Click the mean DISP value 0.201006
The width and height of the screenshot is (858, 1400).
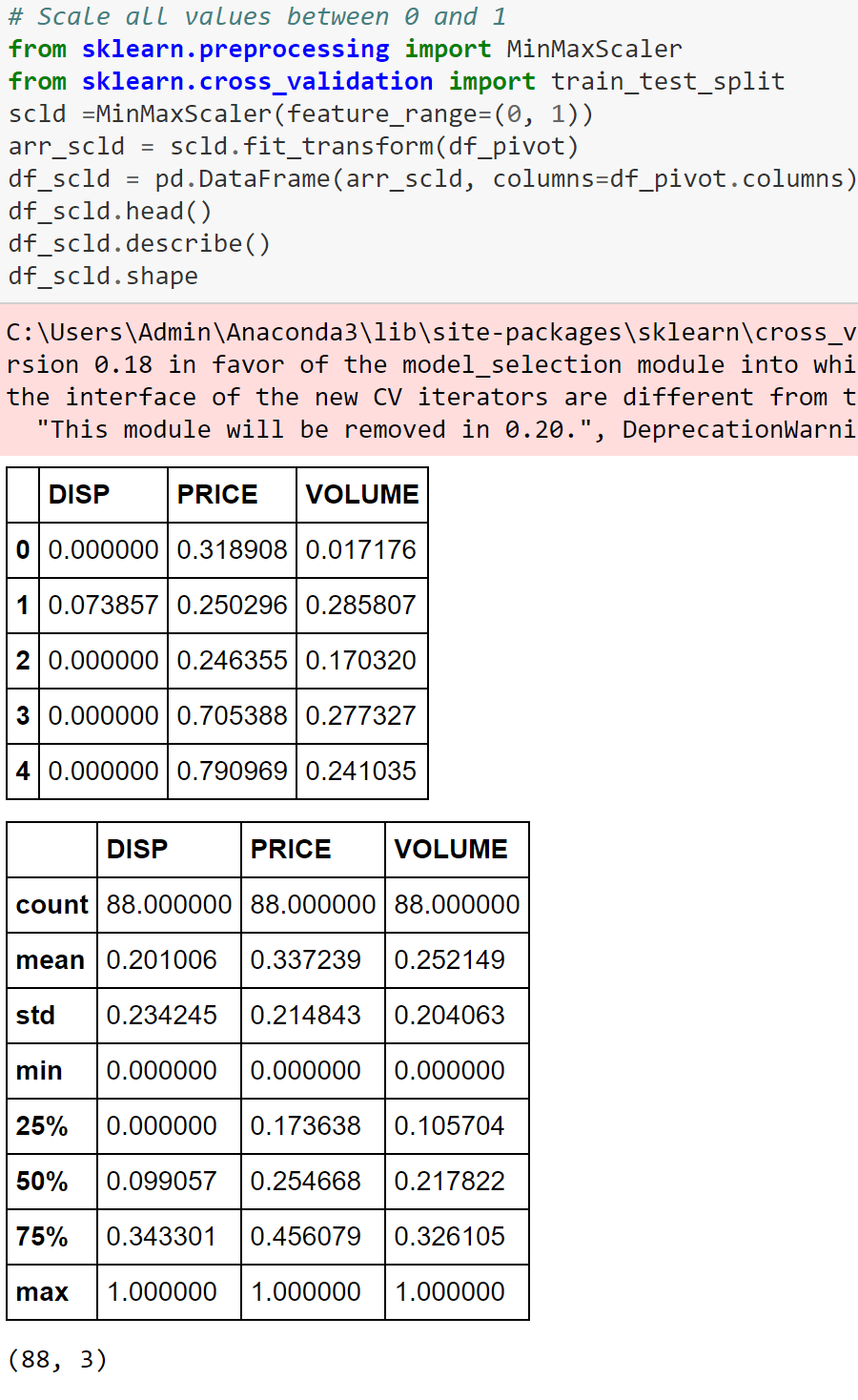(x=162, y=959)
